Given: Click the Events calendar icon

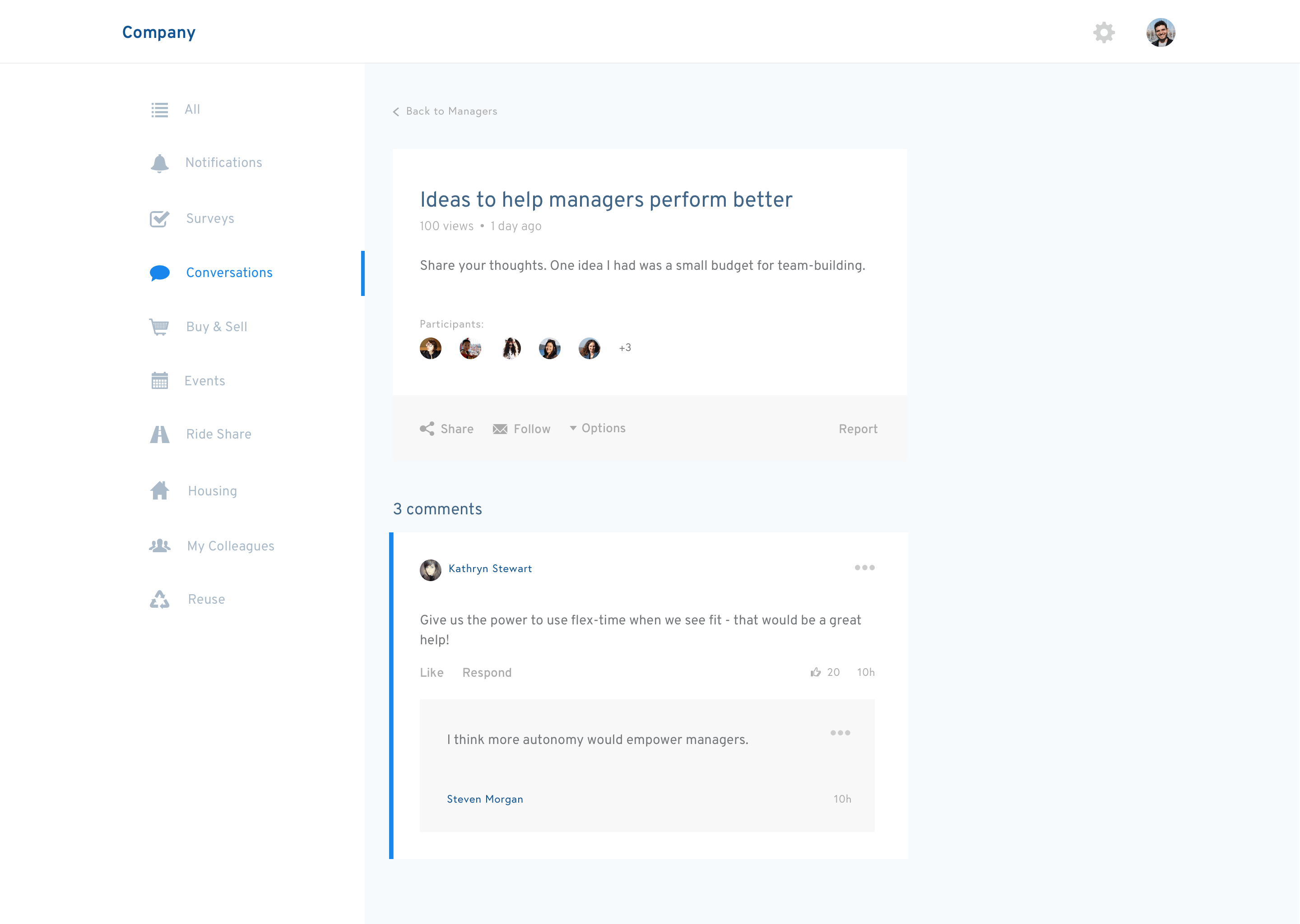Looking at the screenshot, I should [159, 381].
